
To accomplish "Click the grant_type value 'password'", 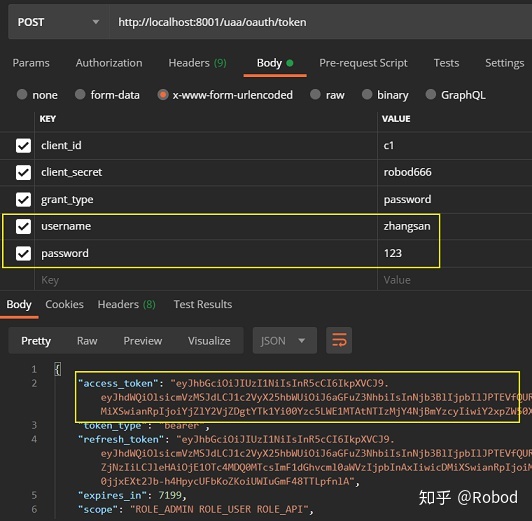I will [455, 199].
